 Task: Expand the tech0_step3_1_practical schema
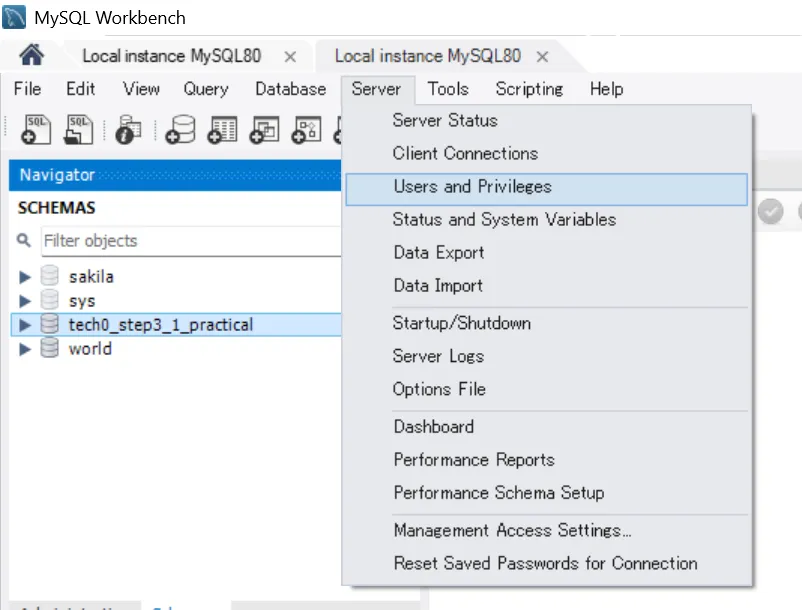(x=24, y=325)
